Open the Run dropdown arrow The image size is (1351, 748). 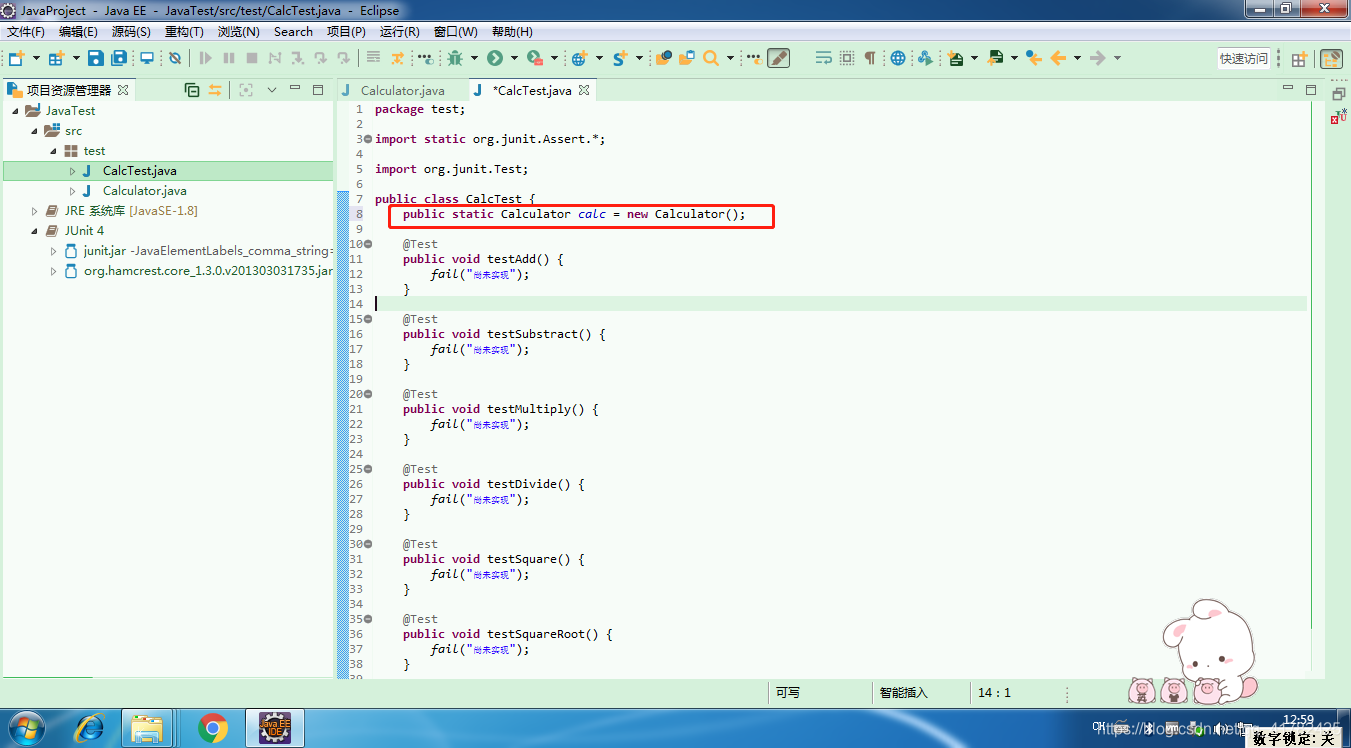coord(514,58)
